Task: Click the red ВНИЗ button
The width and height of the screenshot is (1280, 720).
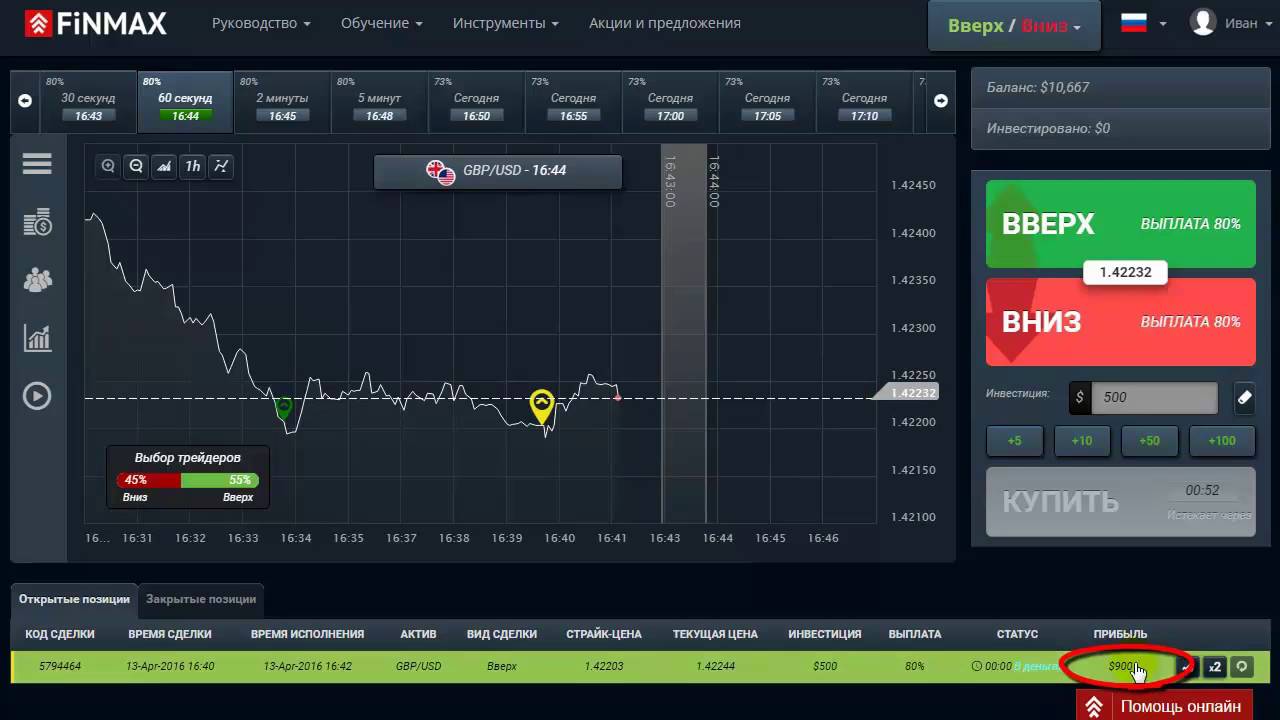Action: coord(1120,322)
